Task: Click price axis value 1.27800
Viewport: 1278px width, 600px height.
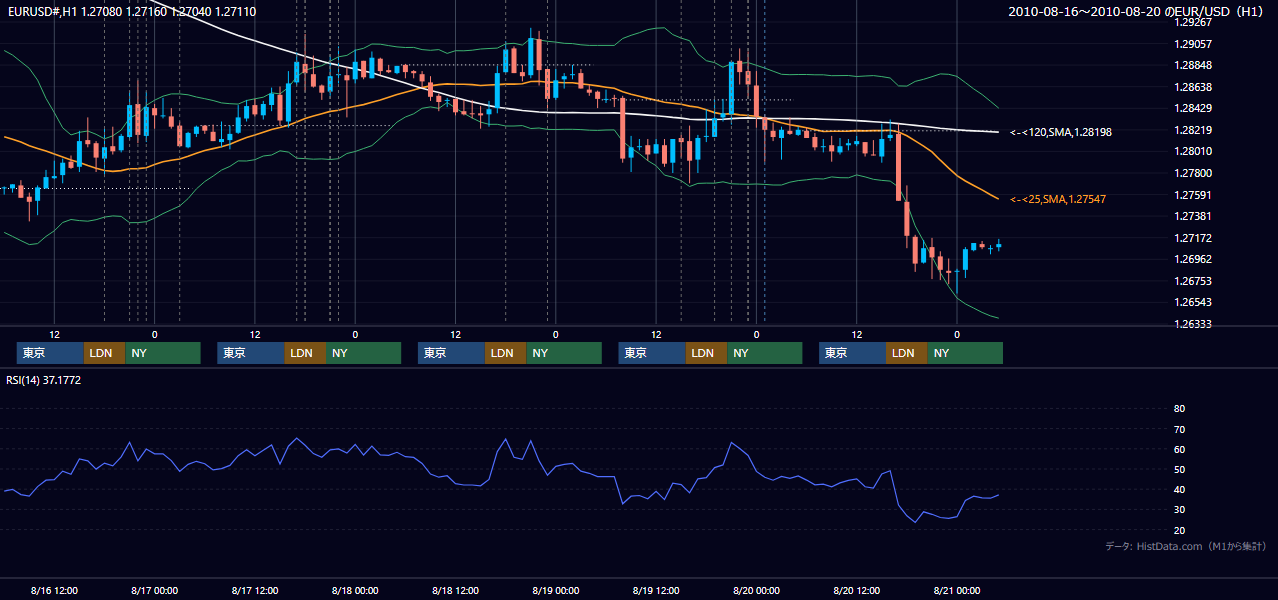Action: pos(1193,173)
